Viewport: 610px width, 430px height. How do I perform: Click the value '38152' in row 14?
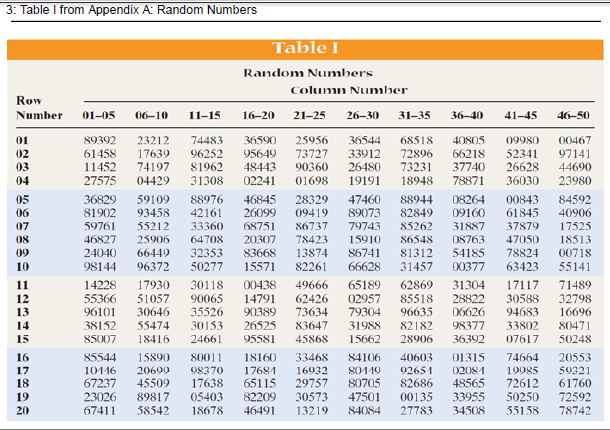pos(100,326)
